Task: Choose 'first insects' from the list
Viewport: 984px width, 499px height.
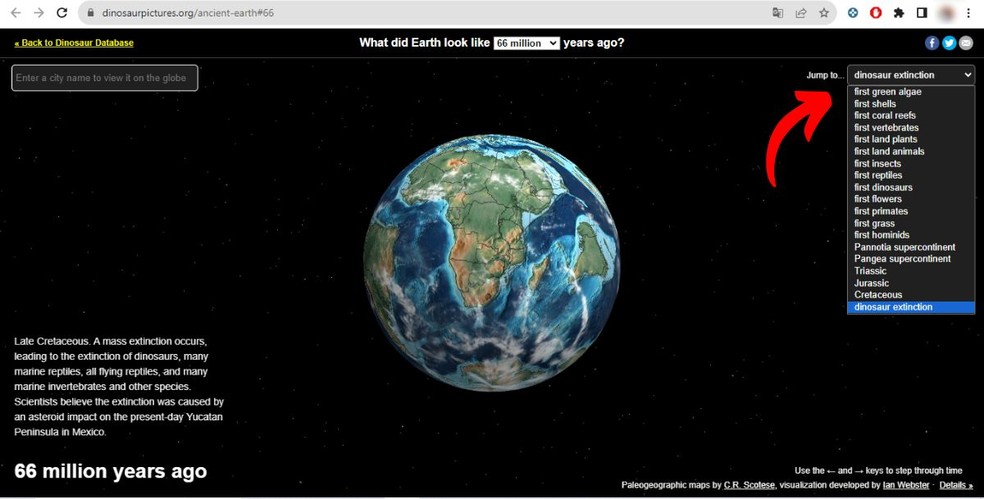Action: tap(911, 163)
